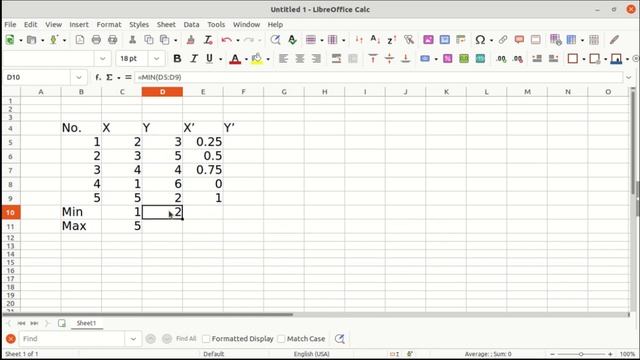The height and width of the screenshot is (360, 640).
Task: Click row 10 header
Action: (11, 212)
